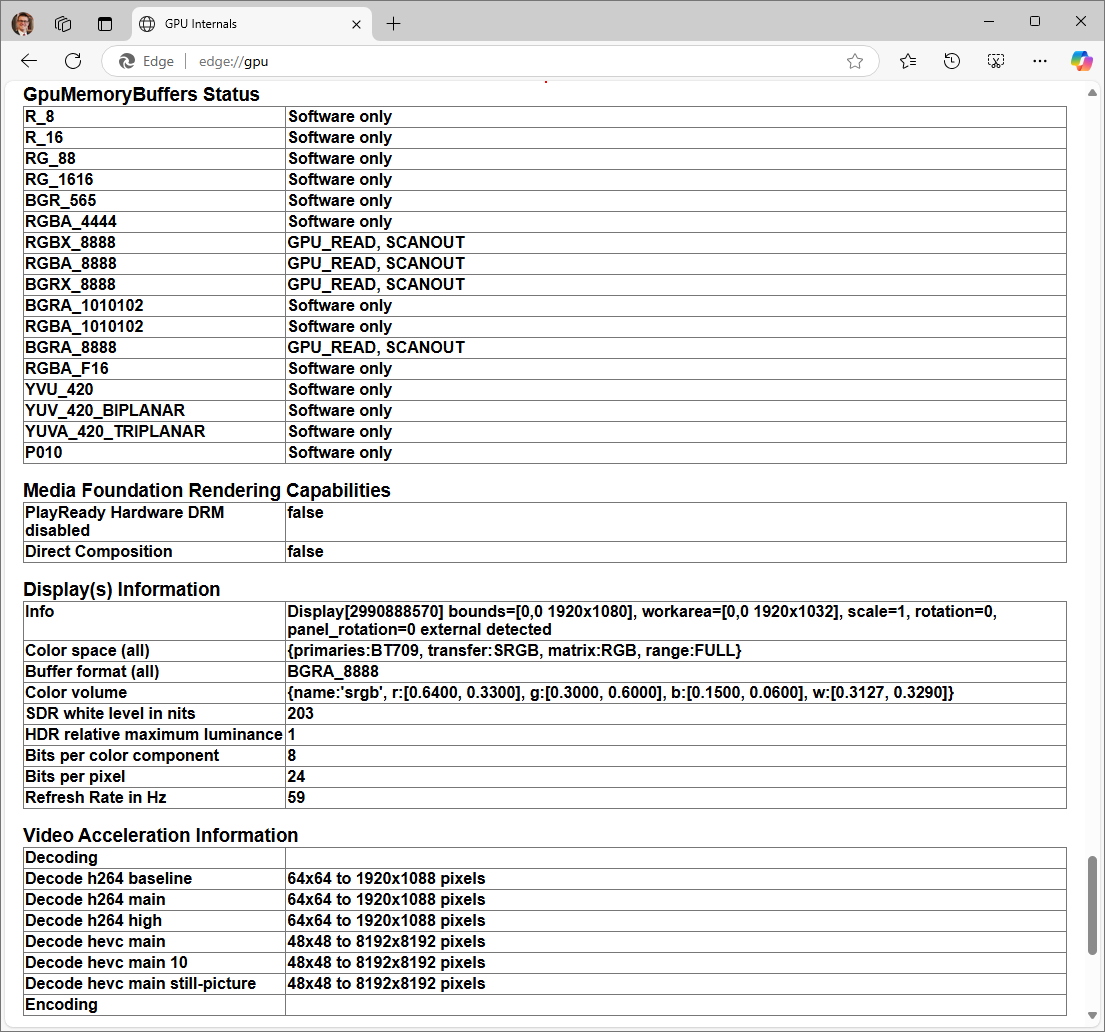The height and width of the screenshot is (1032, 1105).
Task: Select the R_8 row label
Action: 39,116
